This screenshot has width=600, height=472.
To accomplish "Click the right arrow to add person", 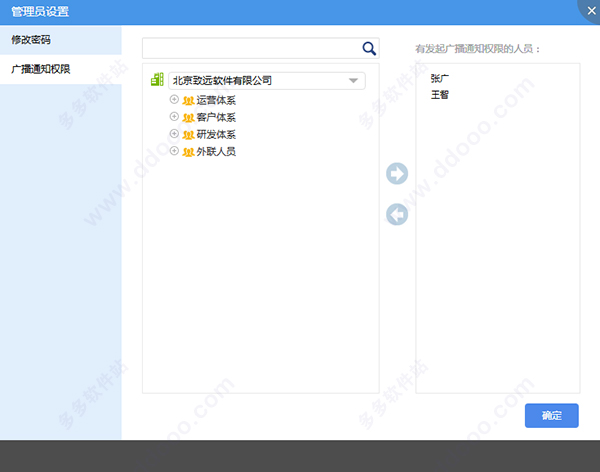I will [x=397, y=174].
